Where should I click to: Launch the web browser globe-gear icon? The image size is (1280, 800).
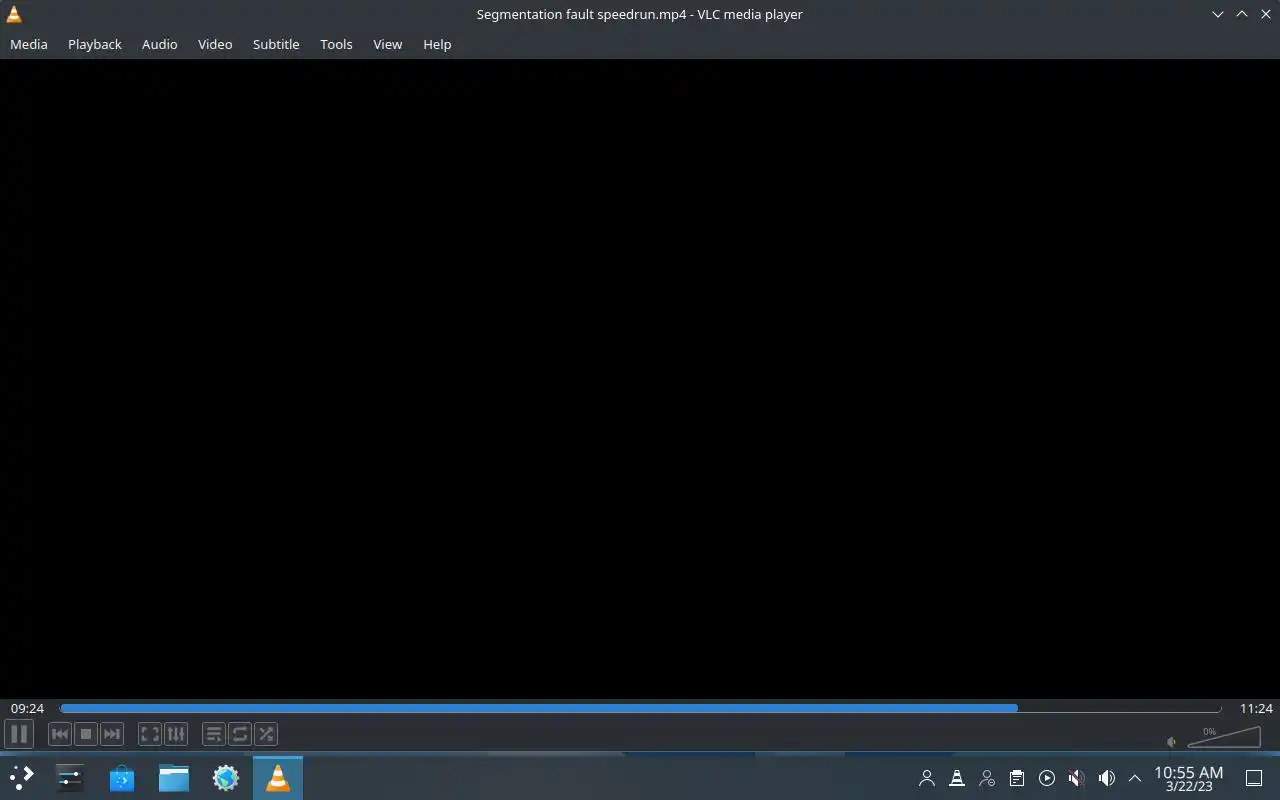(226, 777)
